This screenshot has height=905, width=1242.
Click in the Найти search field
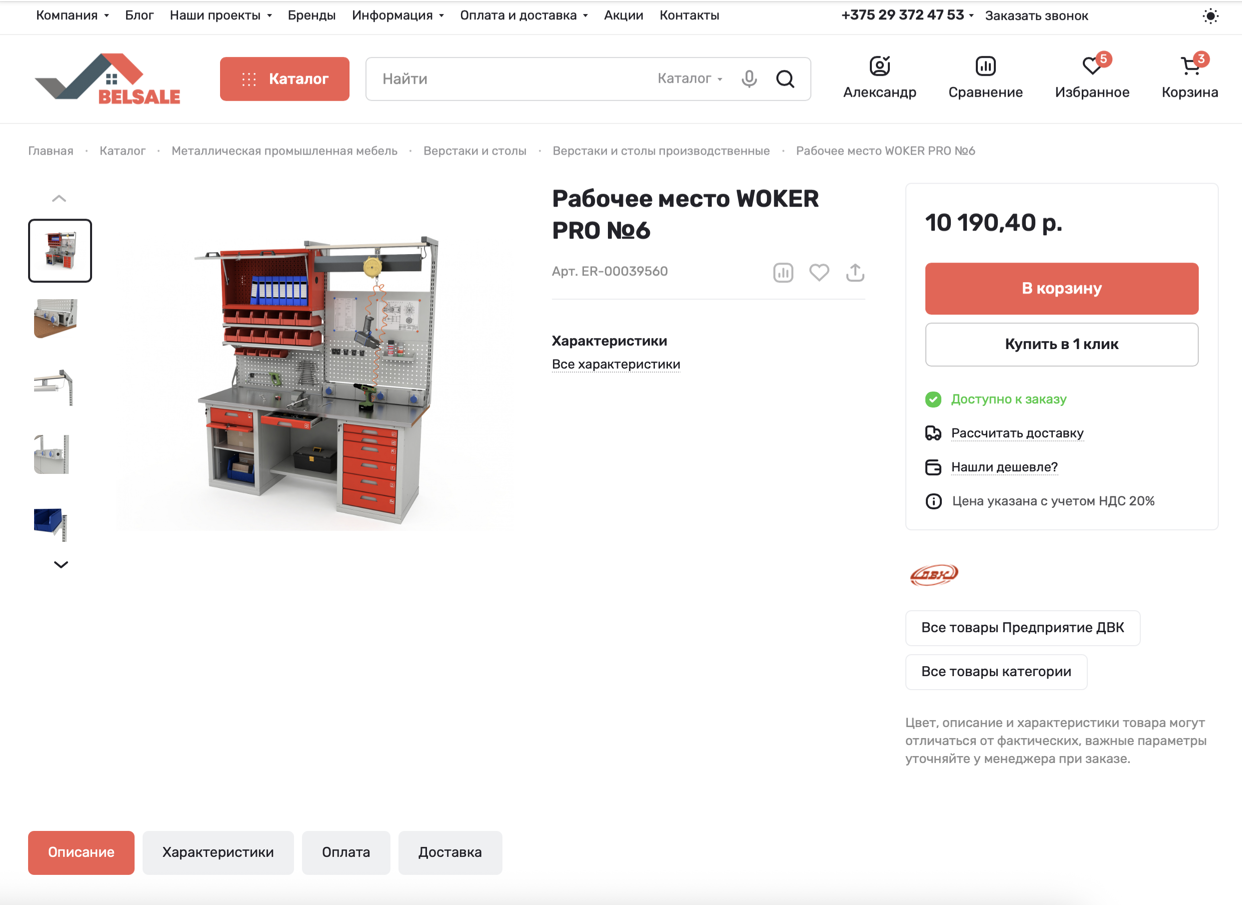coord(510,79)
